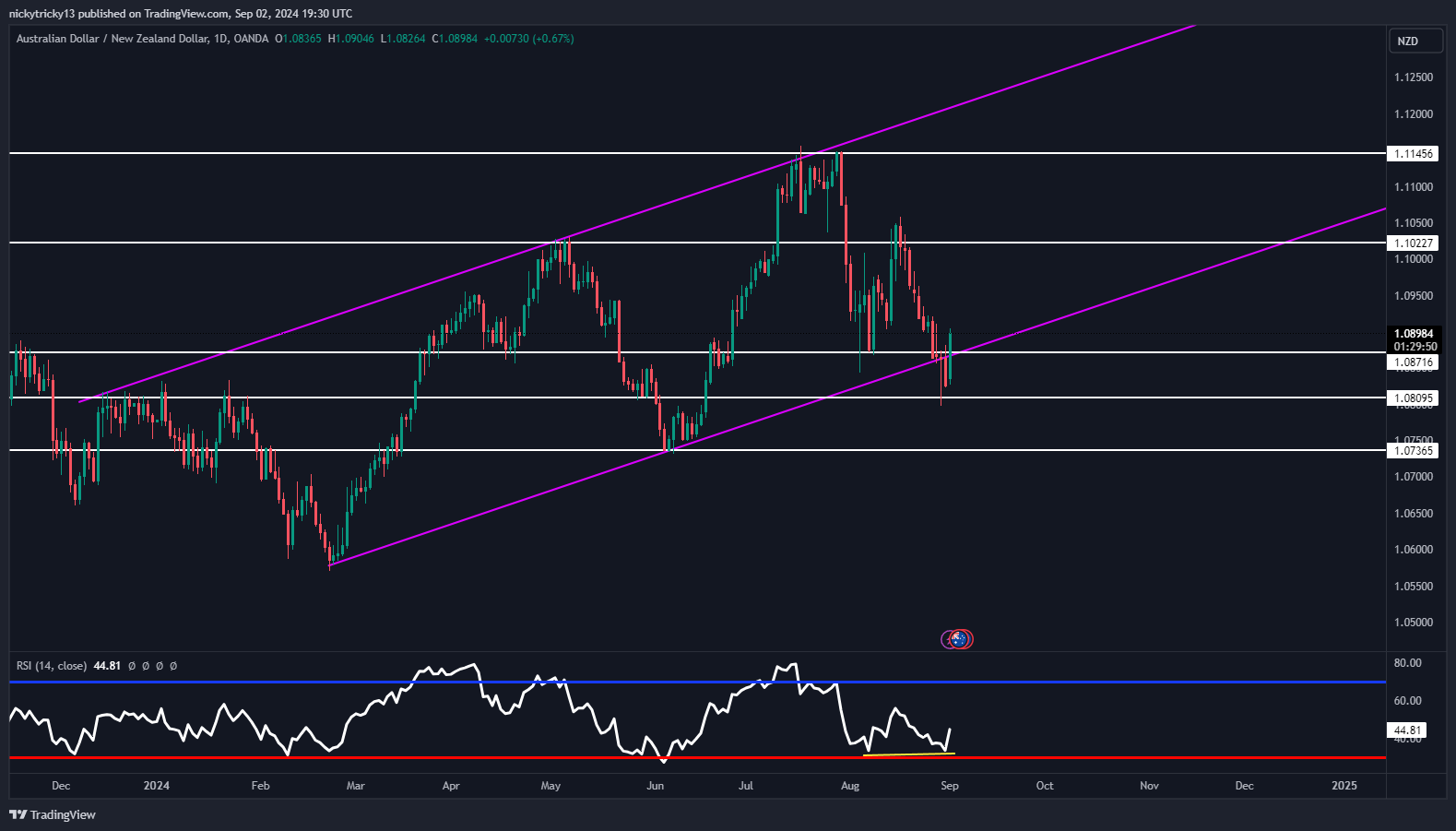Click the 1.12000 price axis tick
This screenshot has height=831, width=1456.
coord(1414,114)
